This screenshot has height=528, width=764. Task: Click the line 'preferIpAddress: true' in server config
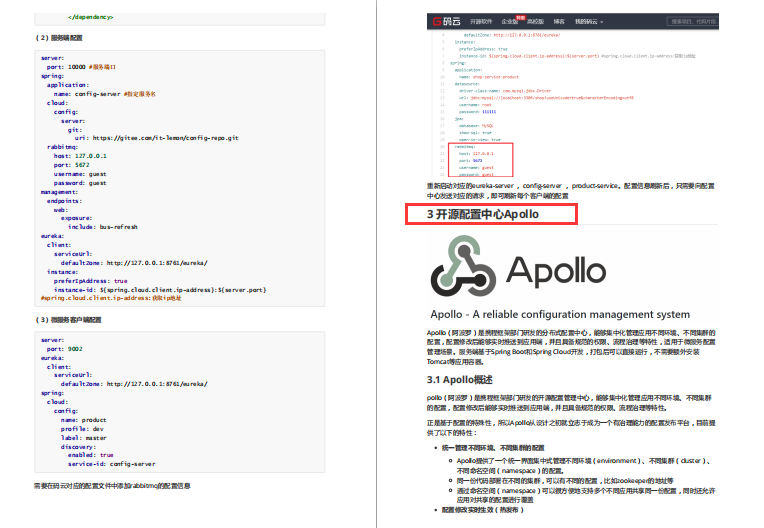coord(91,281)
